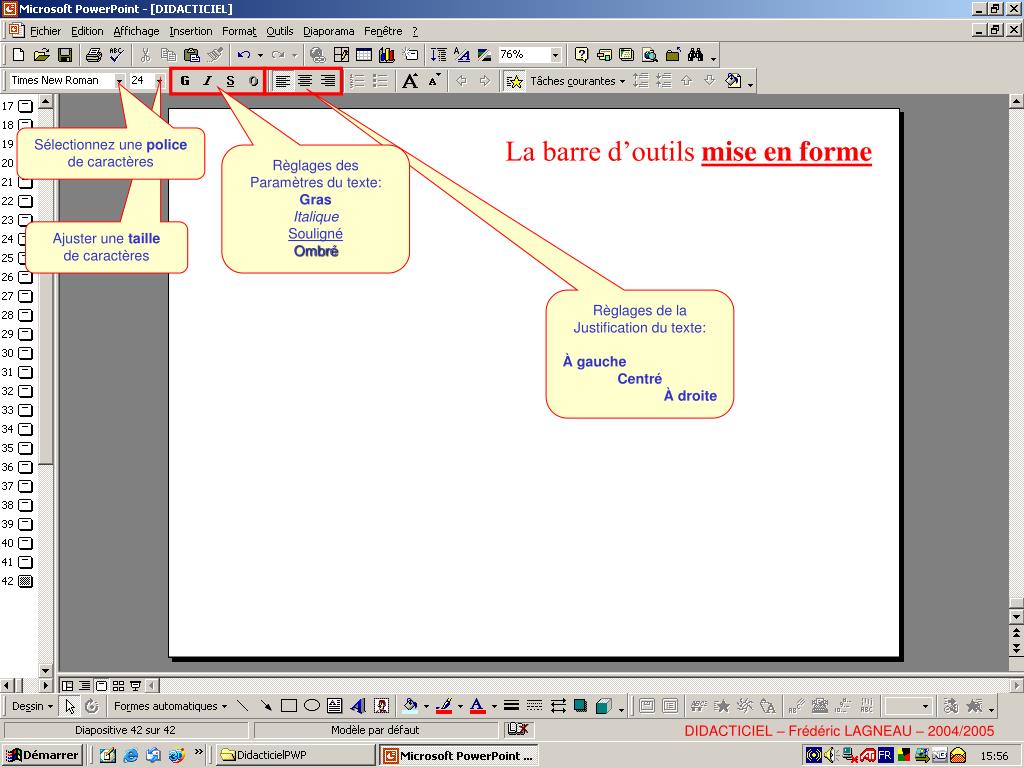The height and width of the screenshot is (768, 1024).
Task: Toggle underline with S button
Action: 231,81
